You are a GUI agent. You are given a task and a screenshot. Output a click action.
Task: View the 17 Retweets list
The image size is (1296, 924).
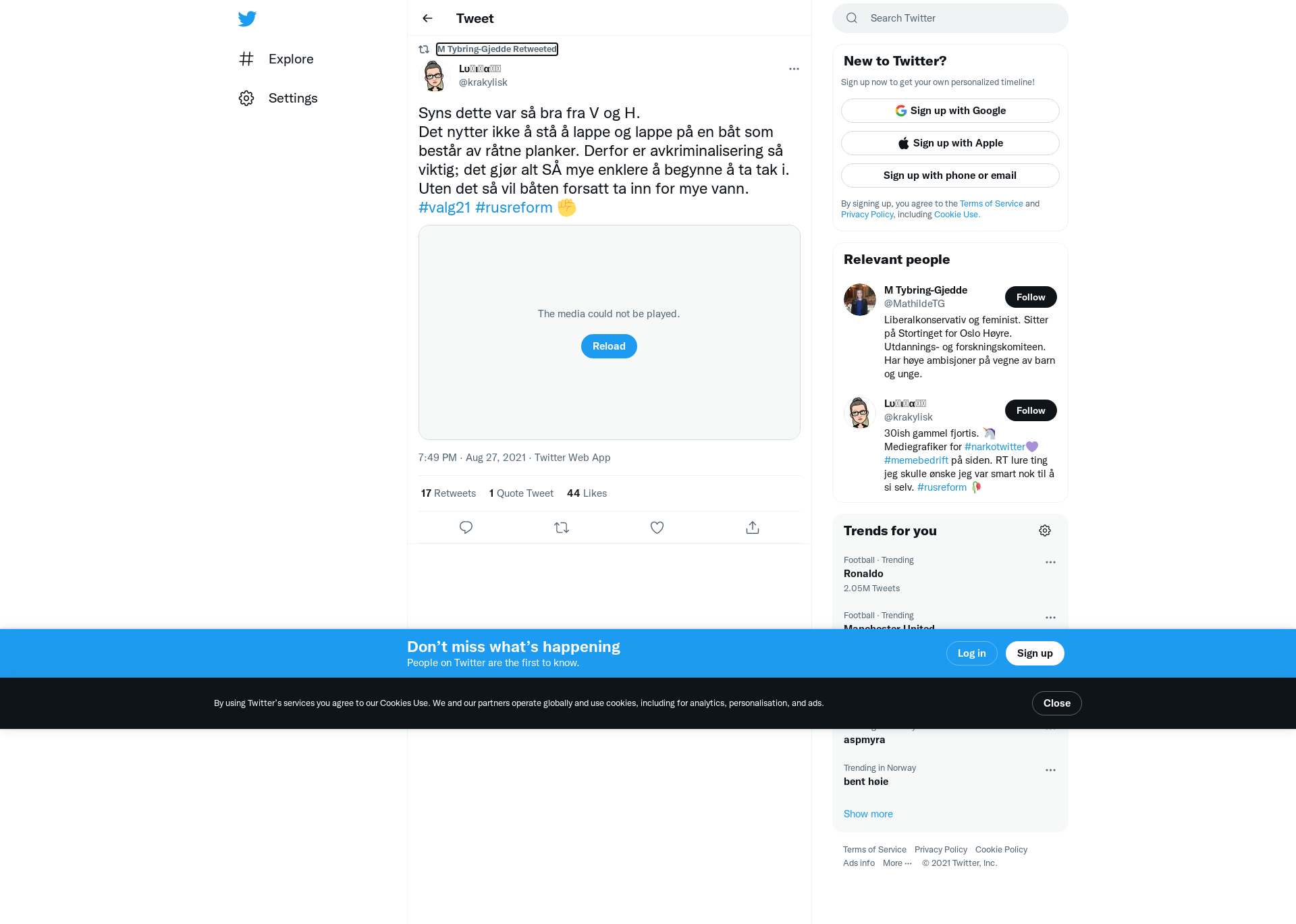tap(448, 493)
